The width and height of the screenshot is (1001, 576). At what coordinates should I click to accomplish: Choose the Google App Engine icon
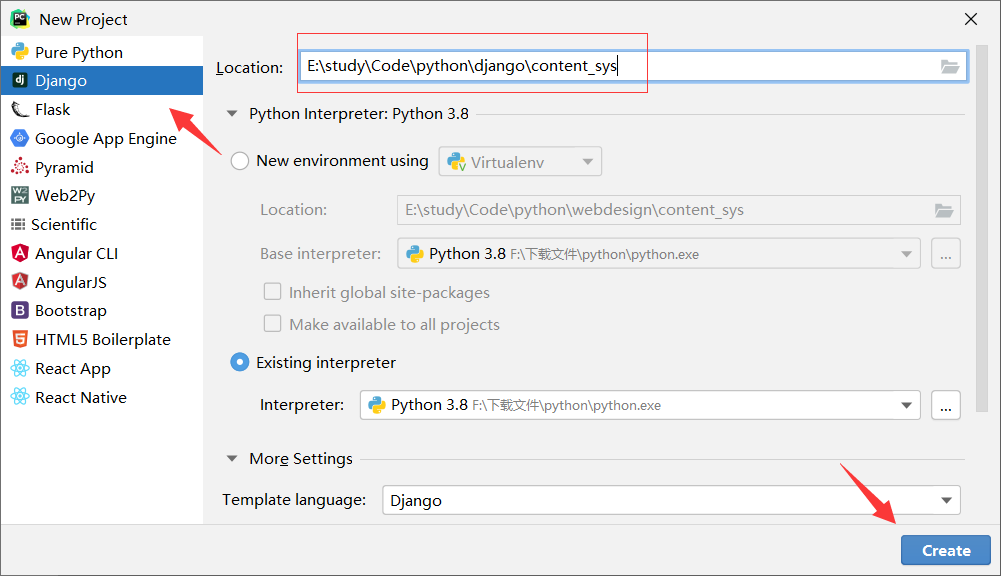coord(20,139)
